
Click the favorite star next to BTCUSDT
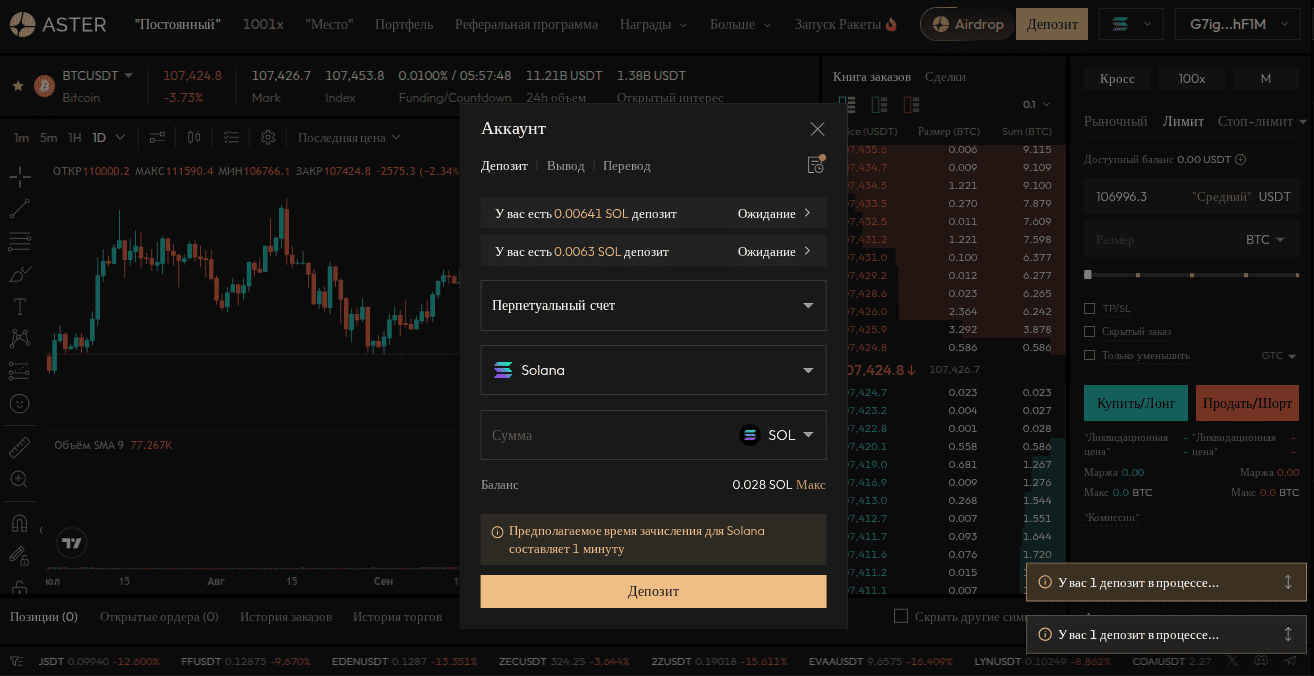17,86
